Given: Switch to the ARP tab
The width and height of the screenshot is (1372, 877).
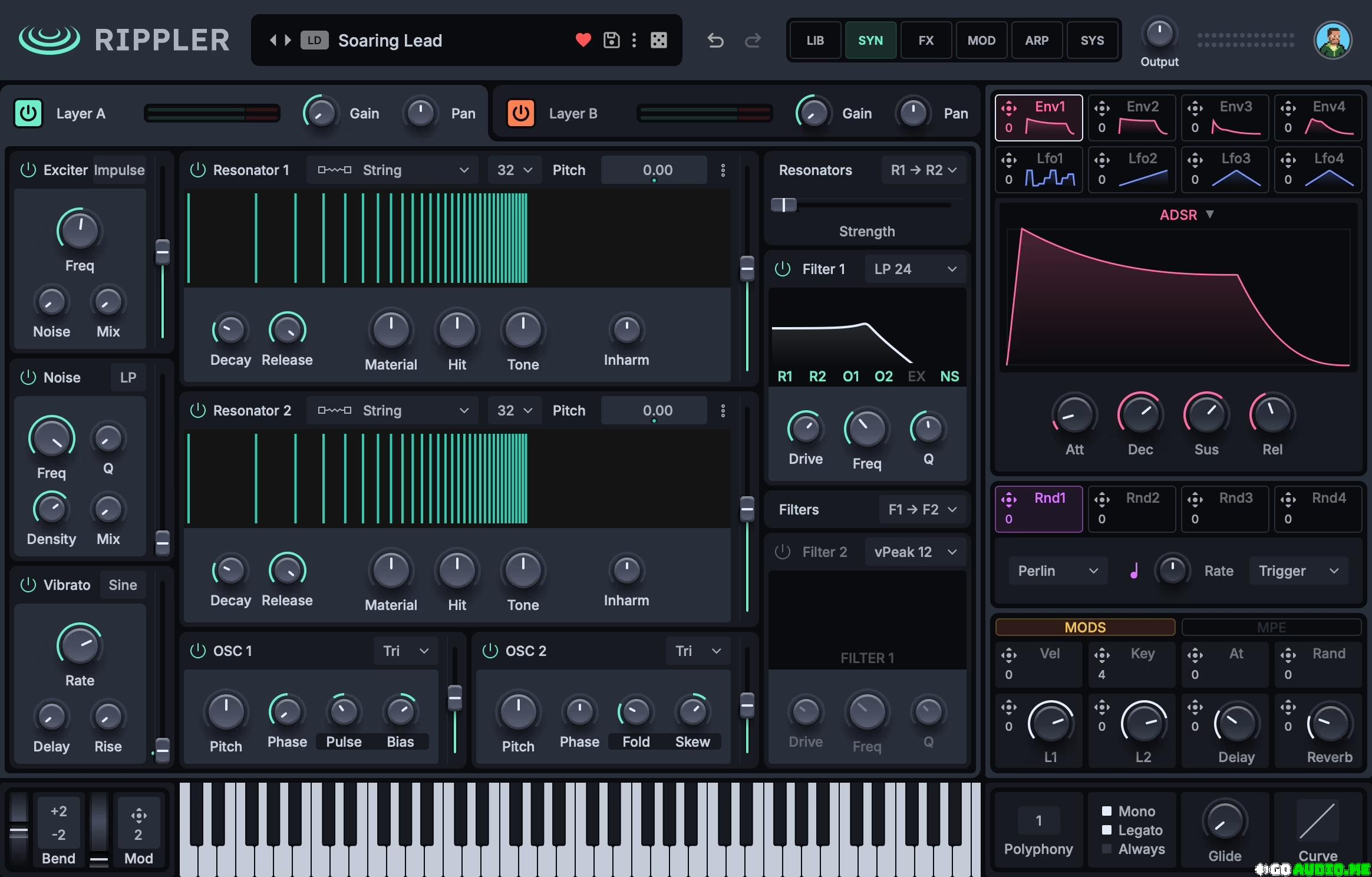Looking at the screenshot, I should [x=1037, y=40].
